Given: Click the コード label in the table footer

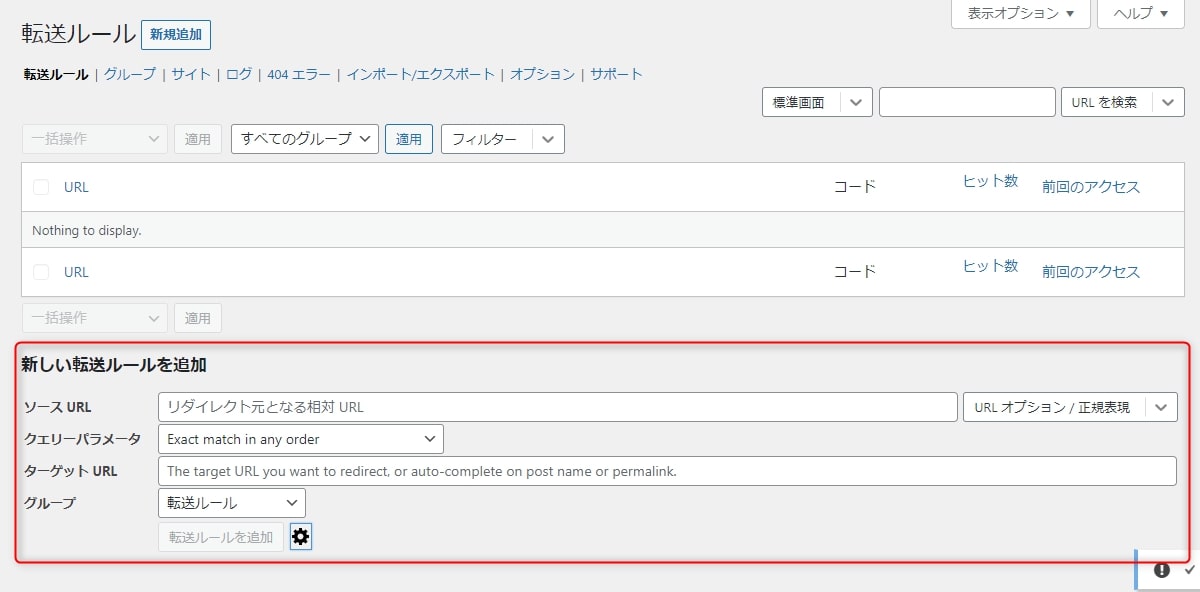Looking at the screenshot, I should pos(855,272).
